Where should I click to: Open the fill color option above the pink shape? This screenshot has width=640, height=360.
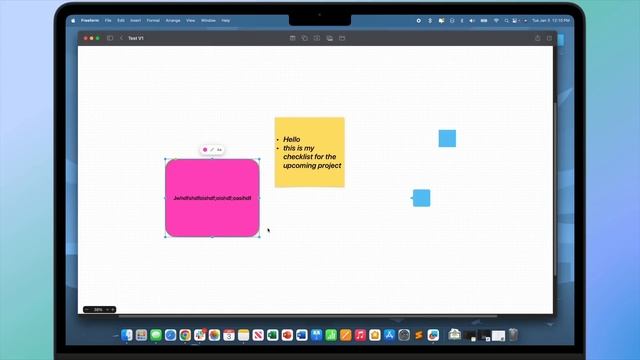(x=205, y=150)
